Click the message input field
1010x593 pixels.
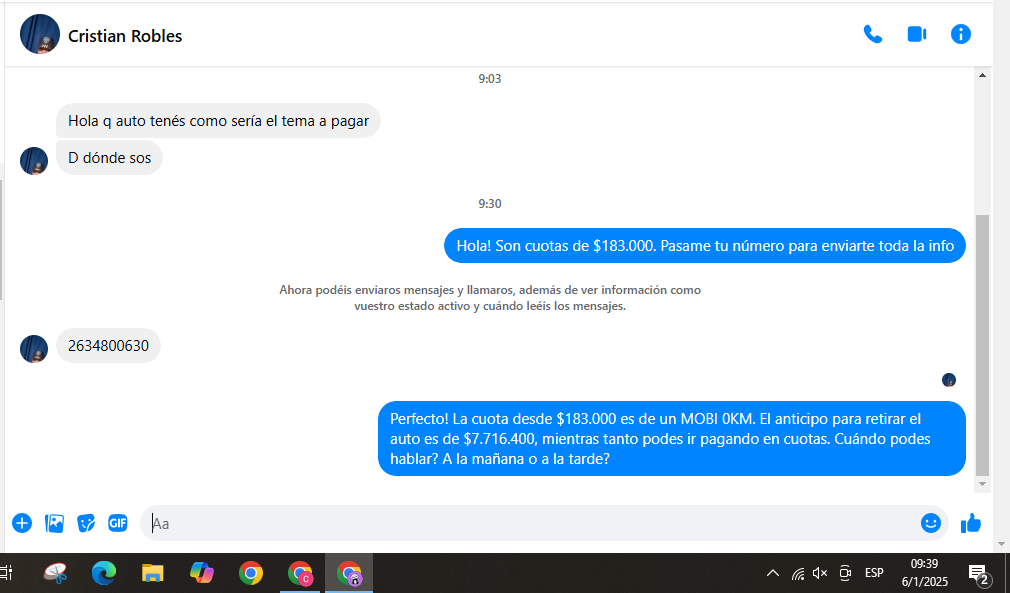530,523
